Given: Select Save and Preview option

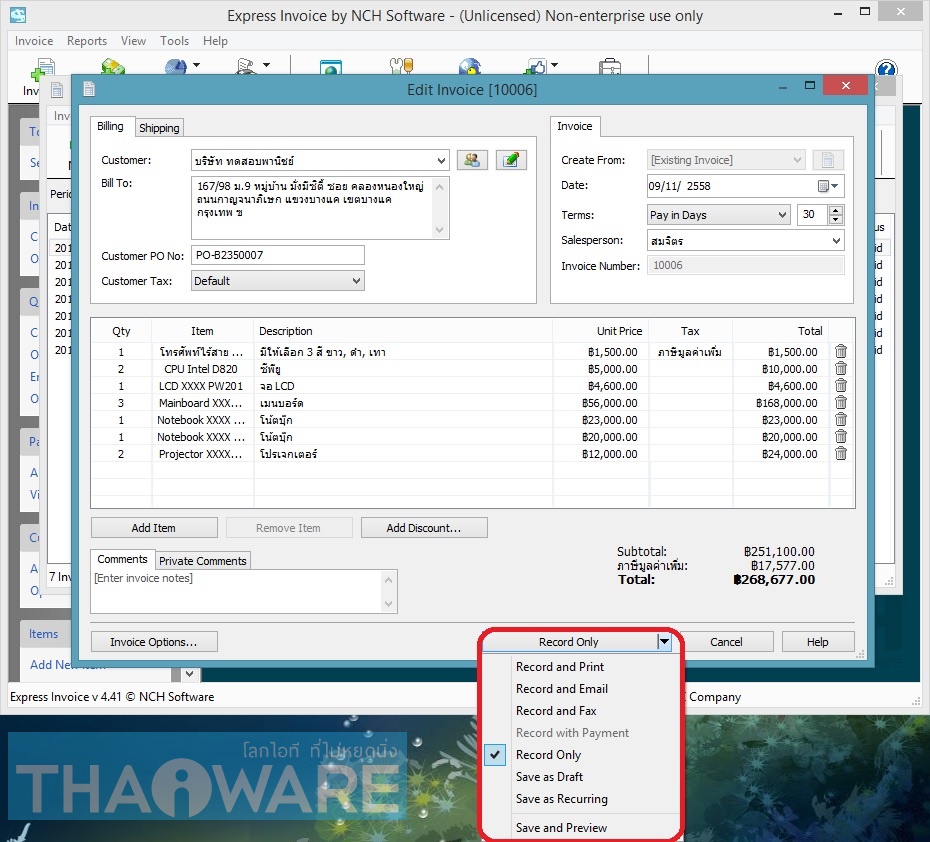Looking at the screenshot, I should click(561, 828).
